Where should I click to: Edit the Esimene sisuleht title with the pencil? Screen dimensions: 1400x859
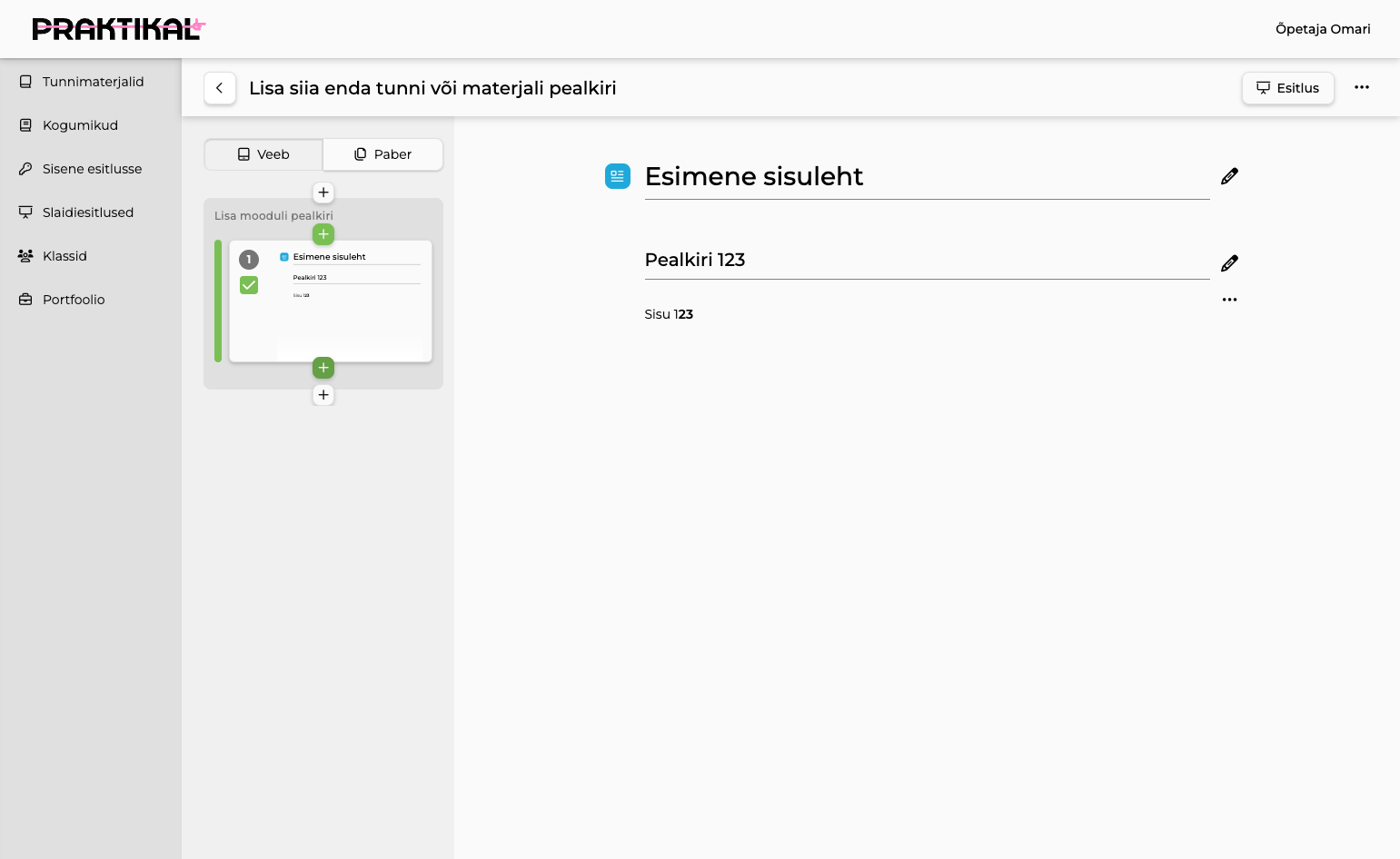(1229, 176)
